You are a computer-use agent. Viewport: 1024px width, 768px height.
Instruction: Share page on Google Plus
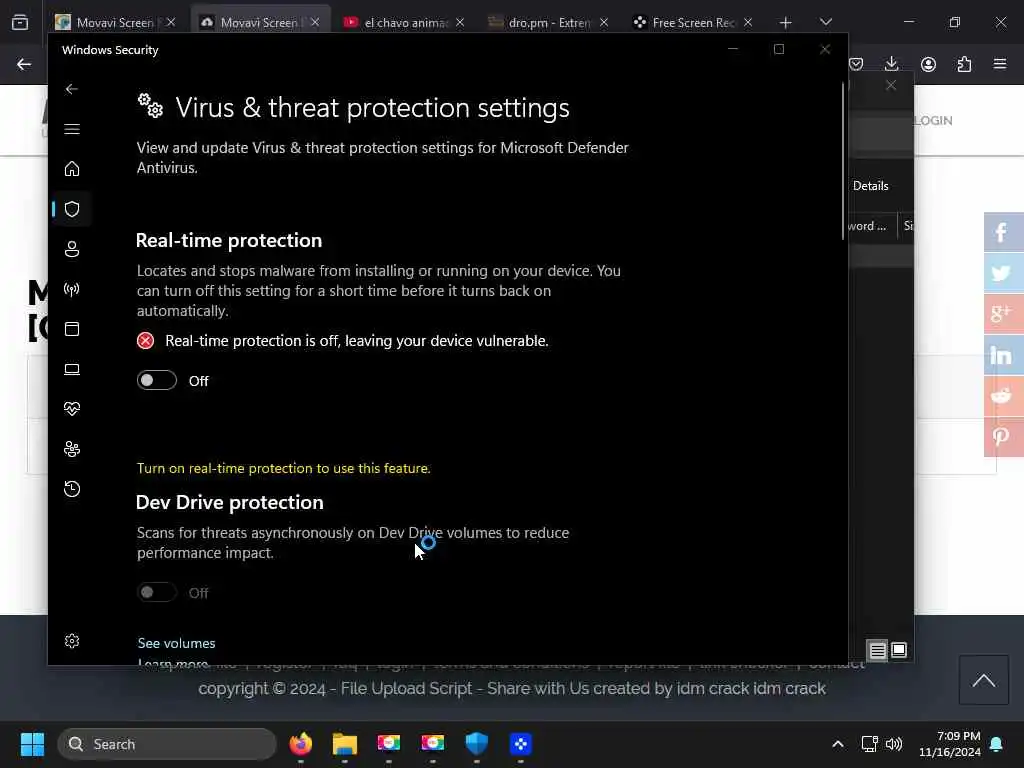(1004, 314)
